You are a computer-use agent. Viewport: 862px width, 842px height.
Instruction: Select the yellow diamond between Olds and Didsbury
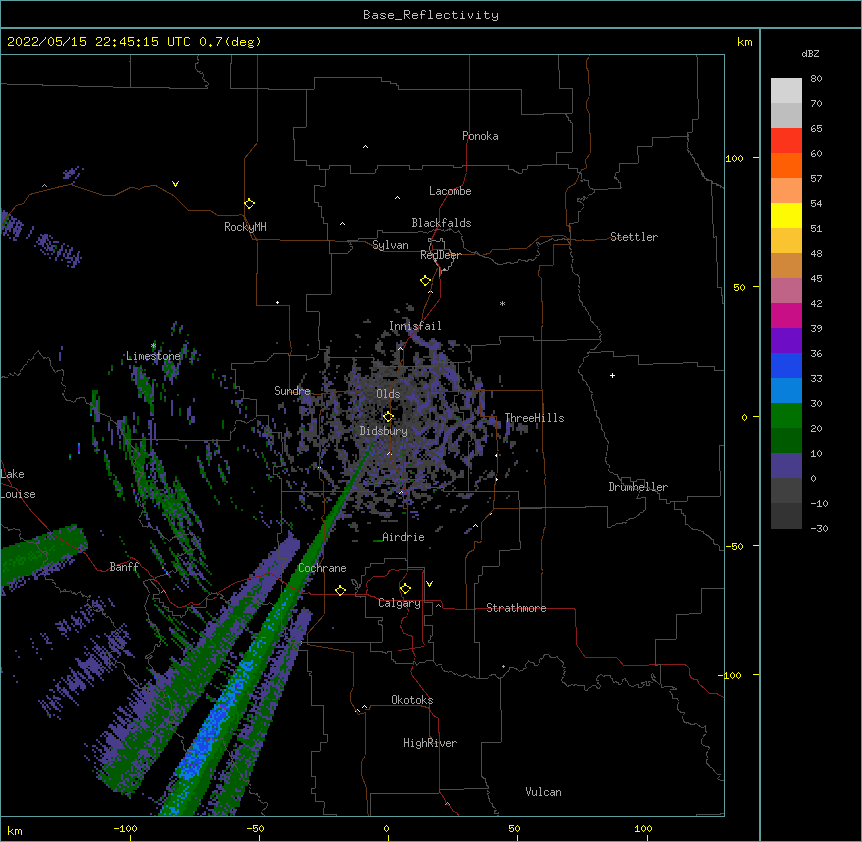[x=388, y=416]
